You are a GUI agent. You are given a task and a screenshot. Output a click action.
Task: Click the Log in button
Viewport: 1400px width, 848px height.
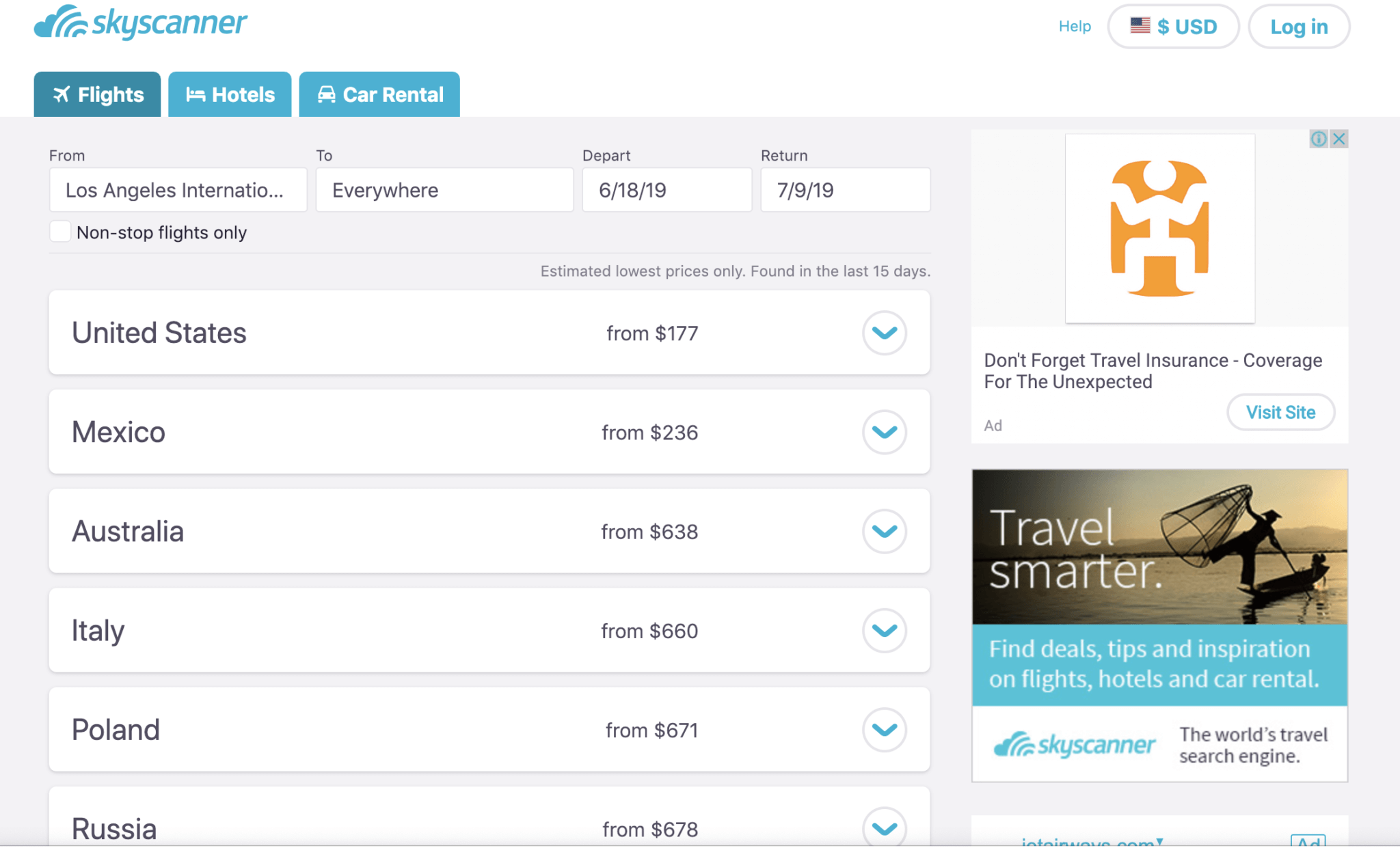(1299, 27)
